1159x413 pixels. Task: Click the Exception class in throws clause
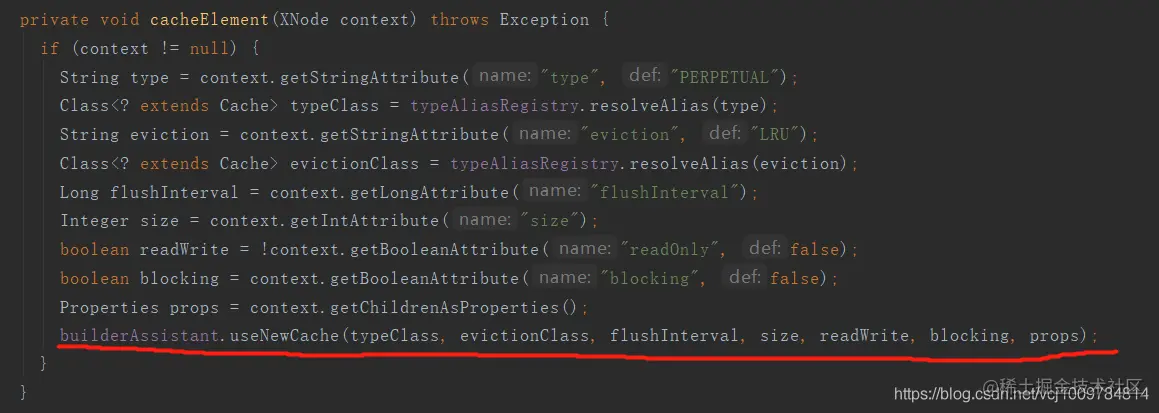(x=544, y=20)
